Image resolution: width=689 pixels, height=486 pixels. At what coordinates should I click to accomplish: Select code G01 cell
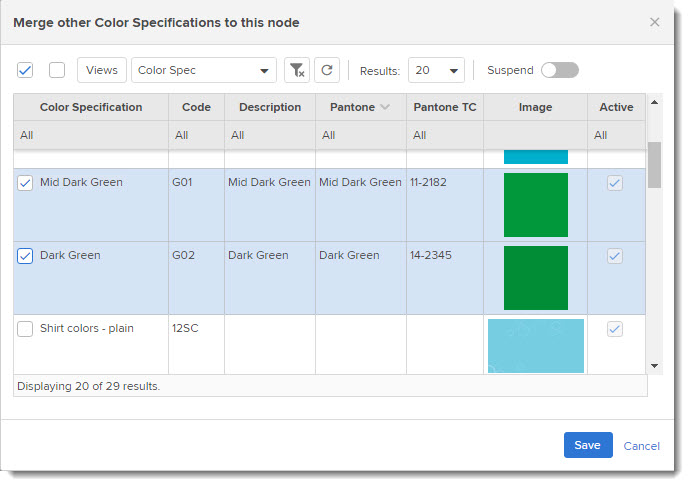(196, 205)
